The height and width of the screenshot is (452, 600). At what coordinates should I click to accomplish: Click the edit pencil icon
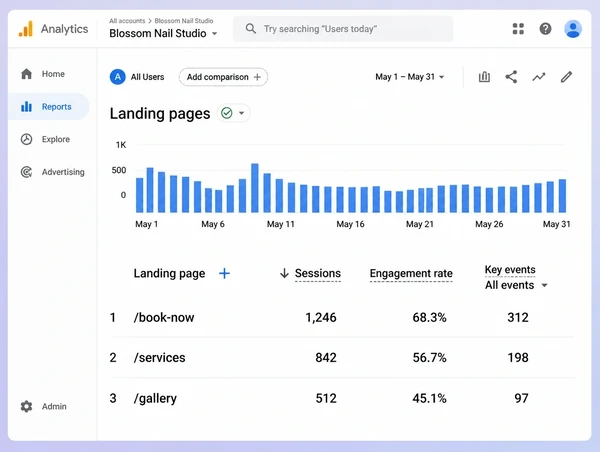pos(566,77)
